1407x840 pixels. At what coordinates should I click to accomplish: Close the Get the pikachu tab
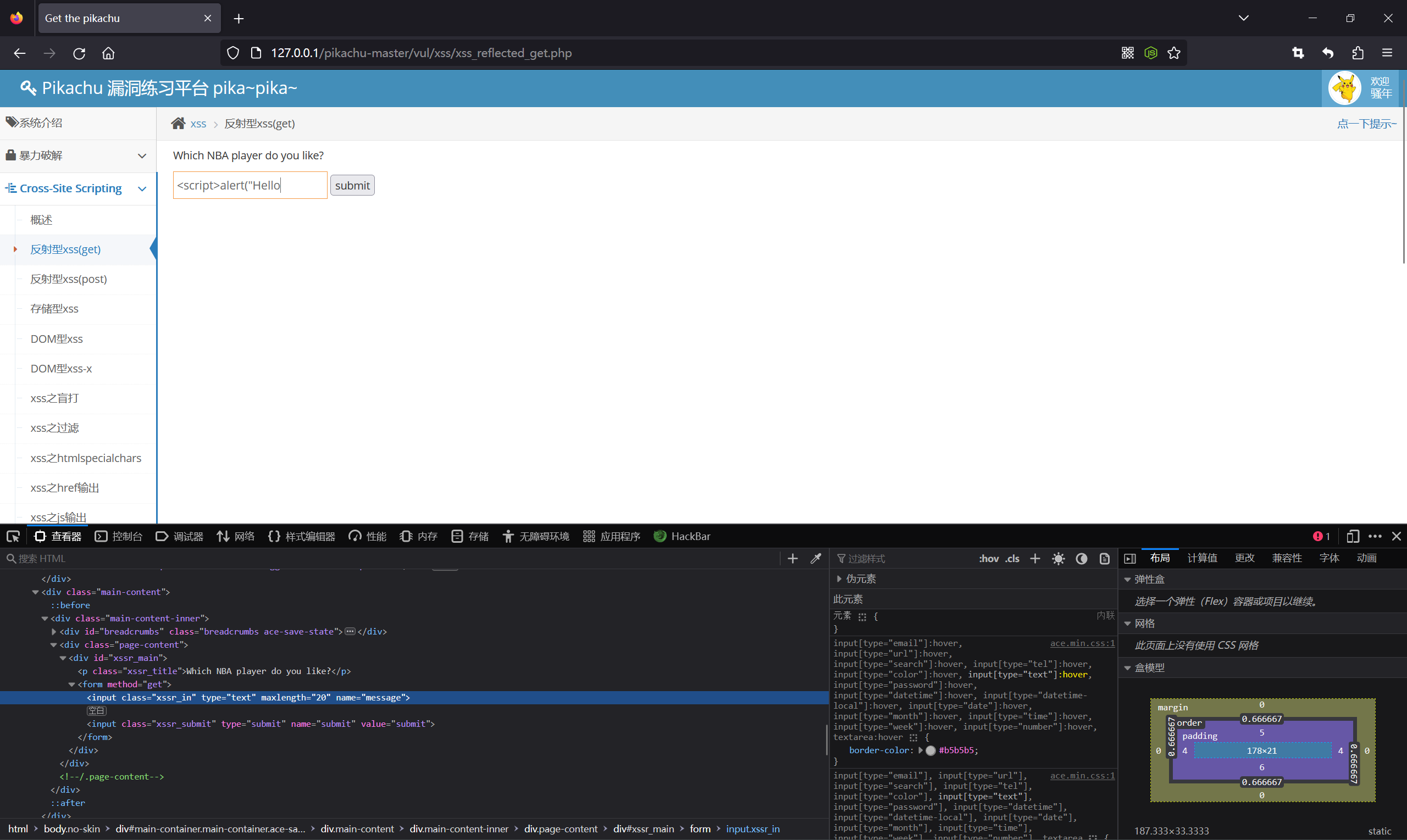pyautogui.click(x=208, y=18)
